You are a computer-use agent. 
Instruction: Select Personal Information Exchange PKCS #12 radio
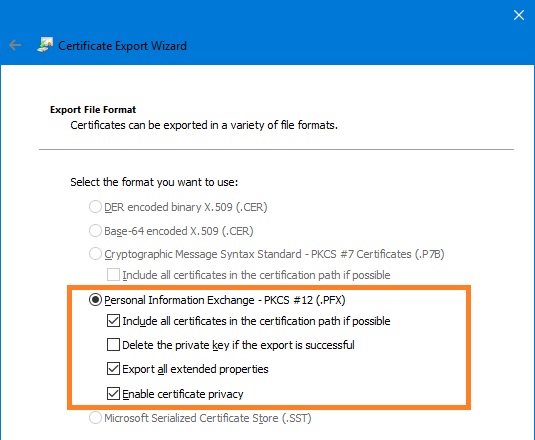95,300
